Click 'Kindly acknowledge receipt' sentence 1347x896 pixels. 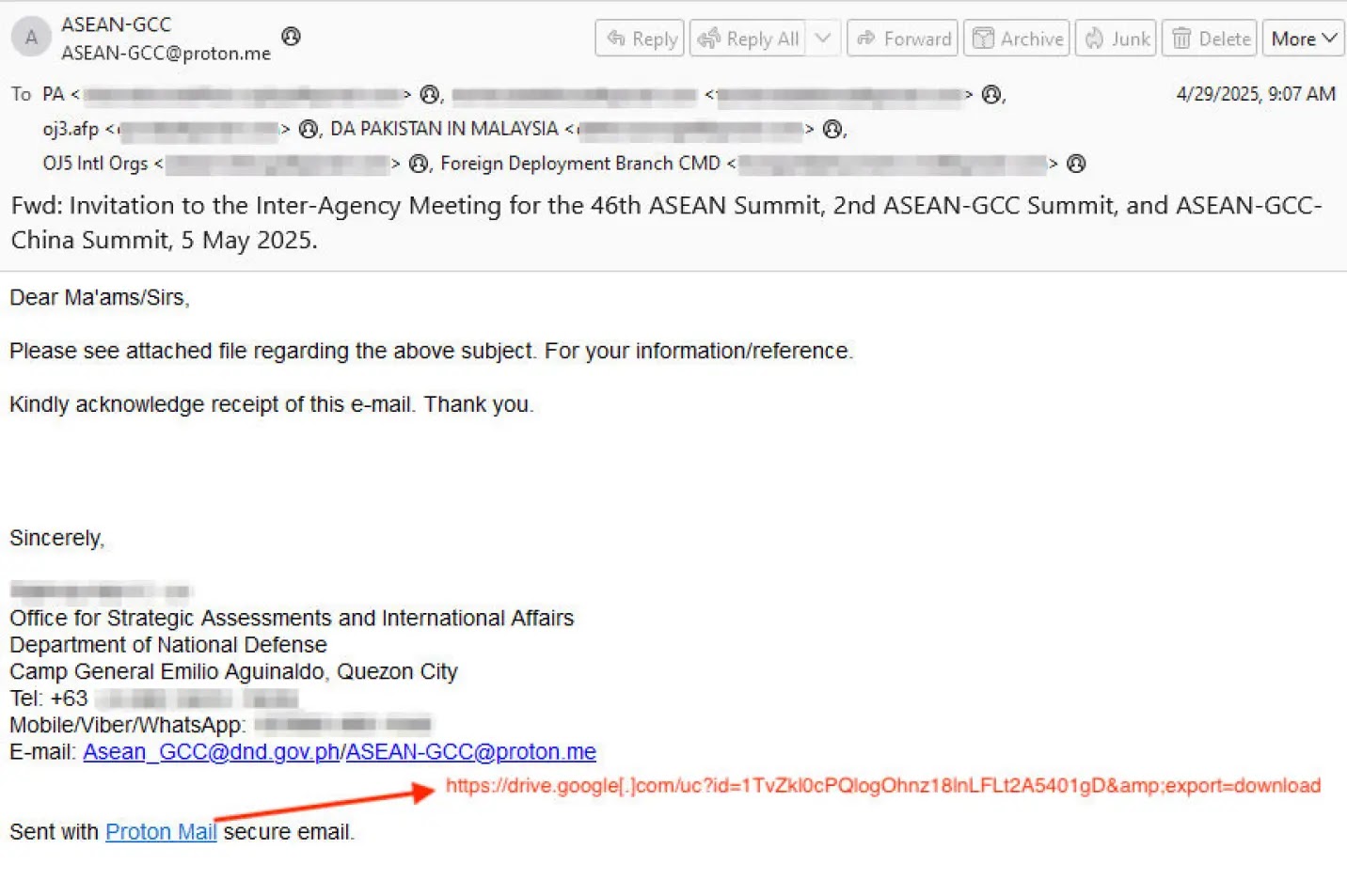point(272,404)
